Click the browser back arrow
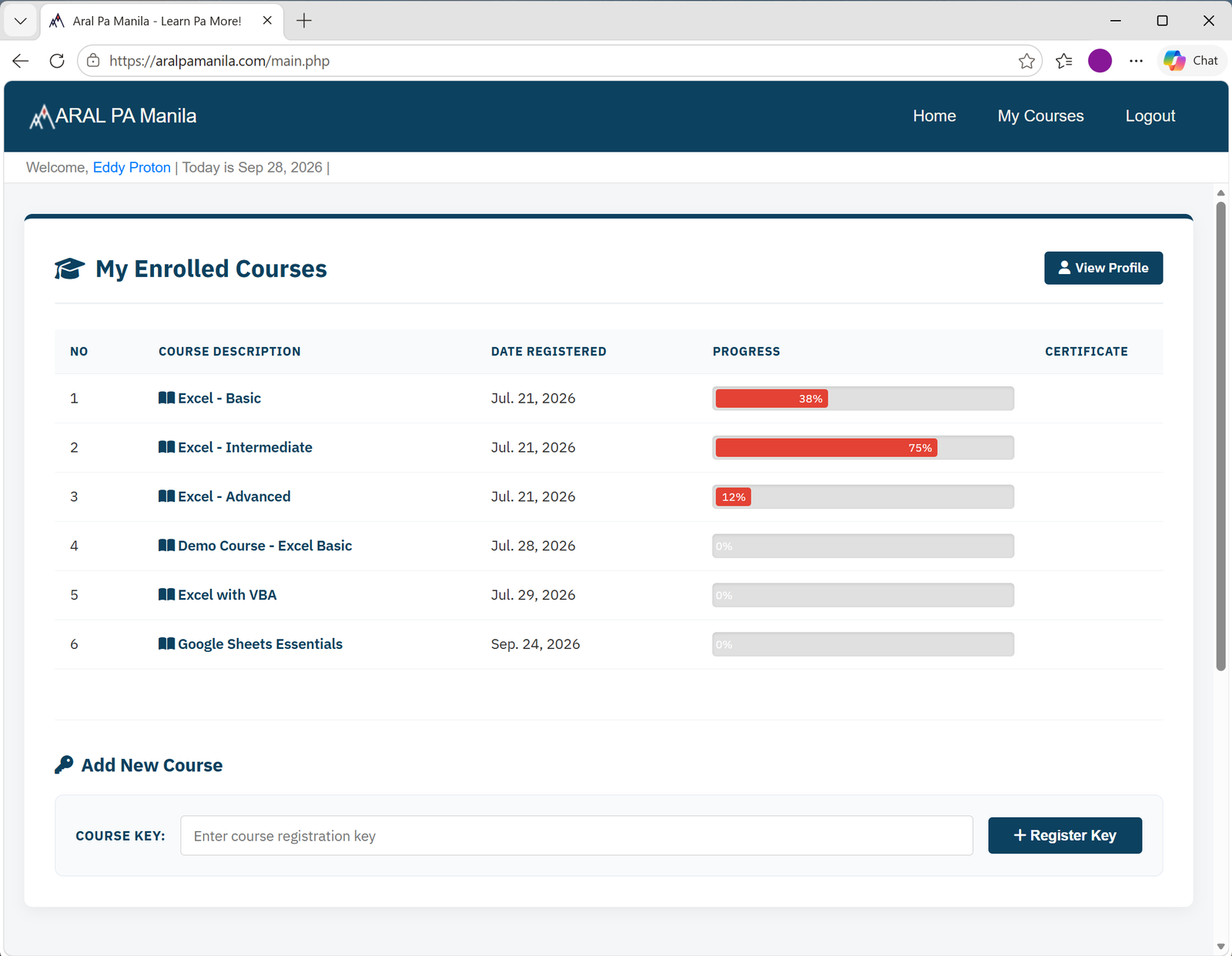The width and height of the screenshot is (1232, 956). [21, 61]
